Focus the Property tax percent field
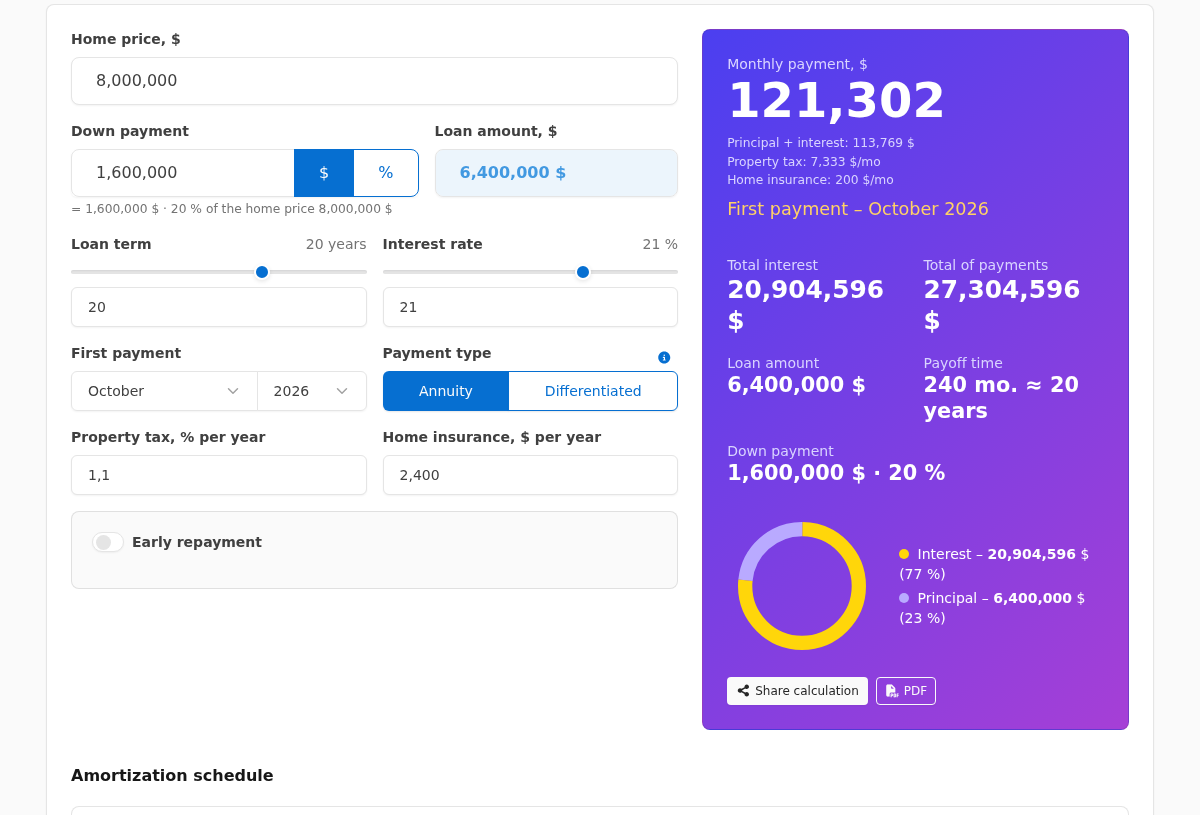Image resolution: width=1200 pixels, height=815 pixels. (x=219, y=475)
